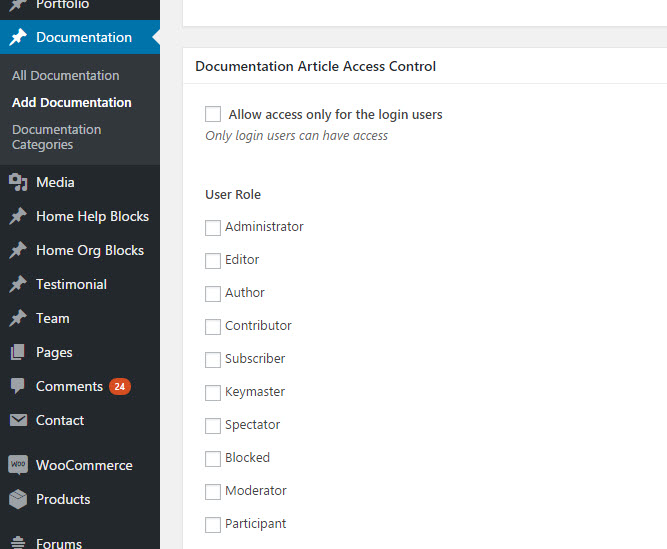This screenshot has width=667, height=549.
Task: Enable Allow access only for login users
Action: (x=213, y=114)
